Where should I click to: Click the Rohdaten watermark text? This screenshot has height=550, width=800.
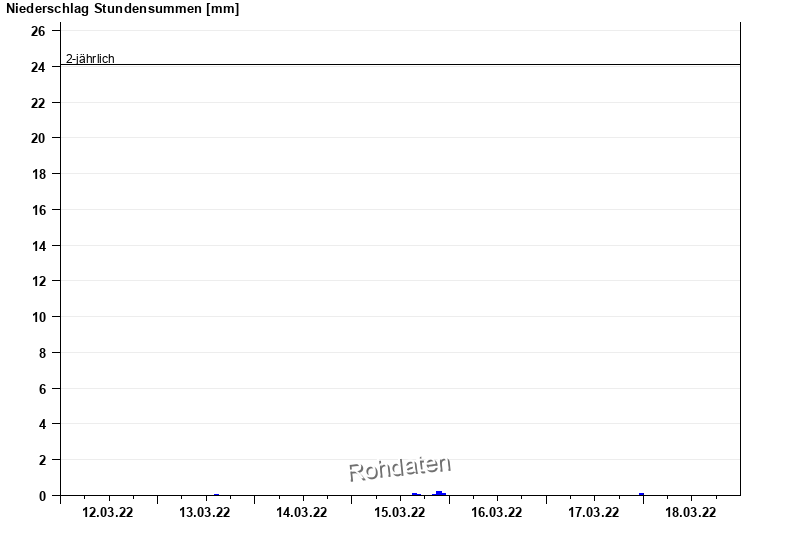(399, 468)
